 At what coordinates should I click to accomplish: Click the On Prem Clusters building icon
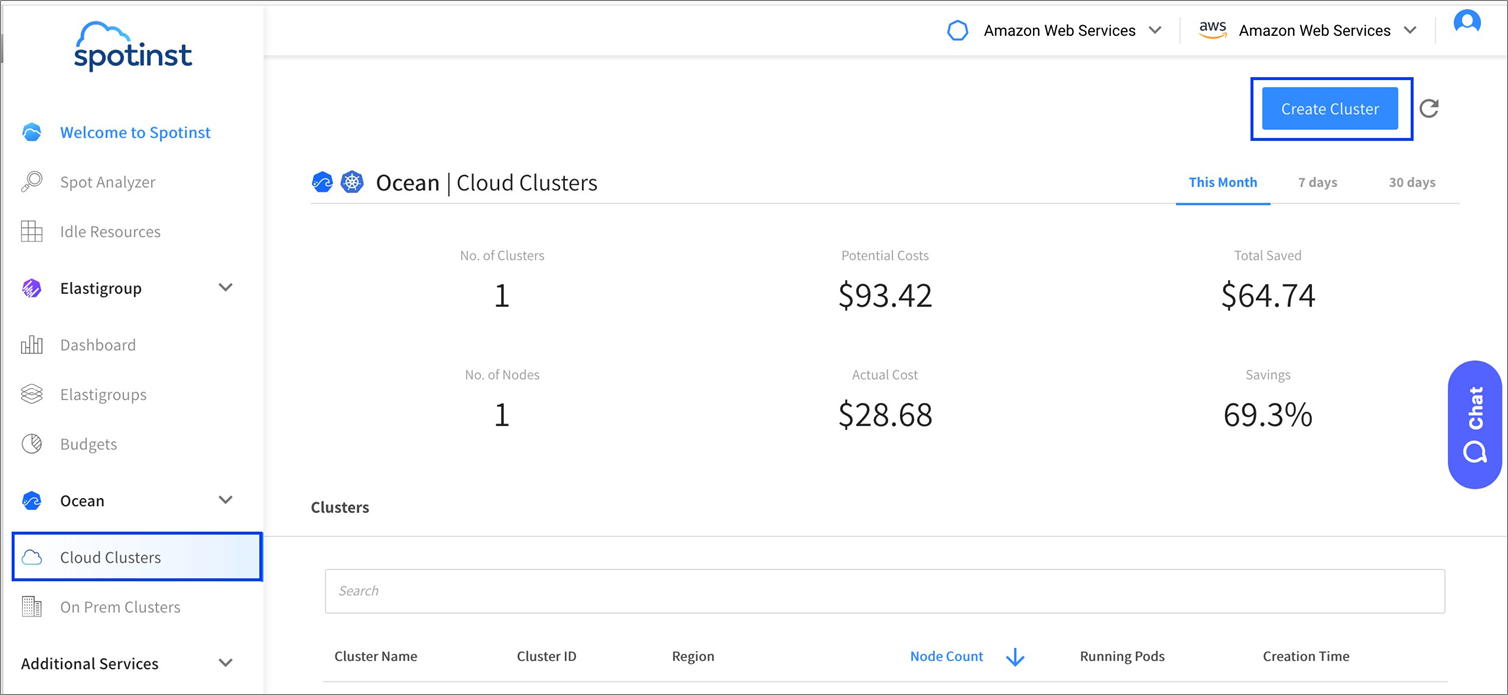pos(32,607)
